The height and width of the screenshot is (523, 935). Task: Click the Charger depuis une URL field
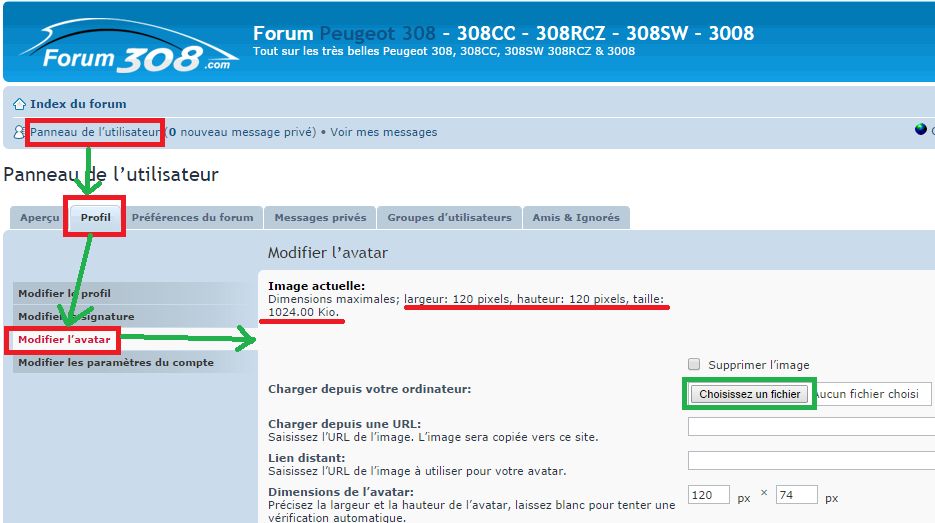(x=811, y=427)
